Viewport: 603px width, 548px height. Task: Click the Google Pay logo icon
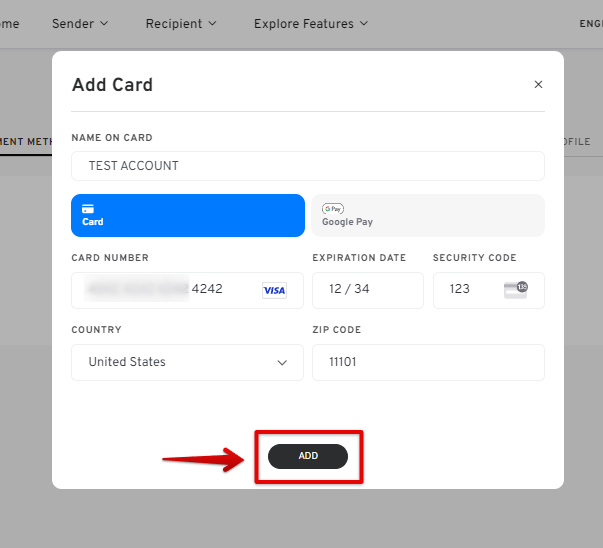(333, 209)
